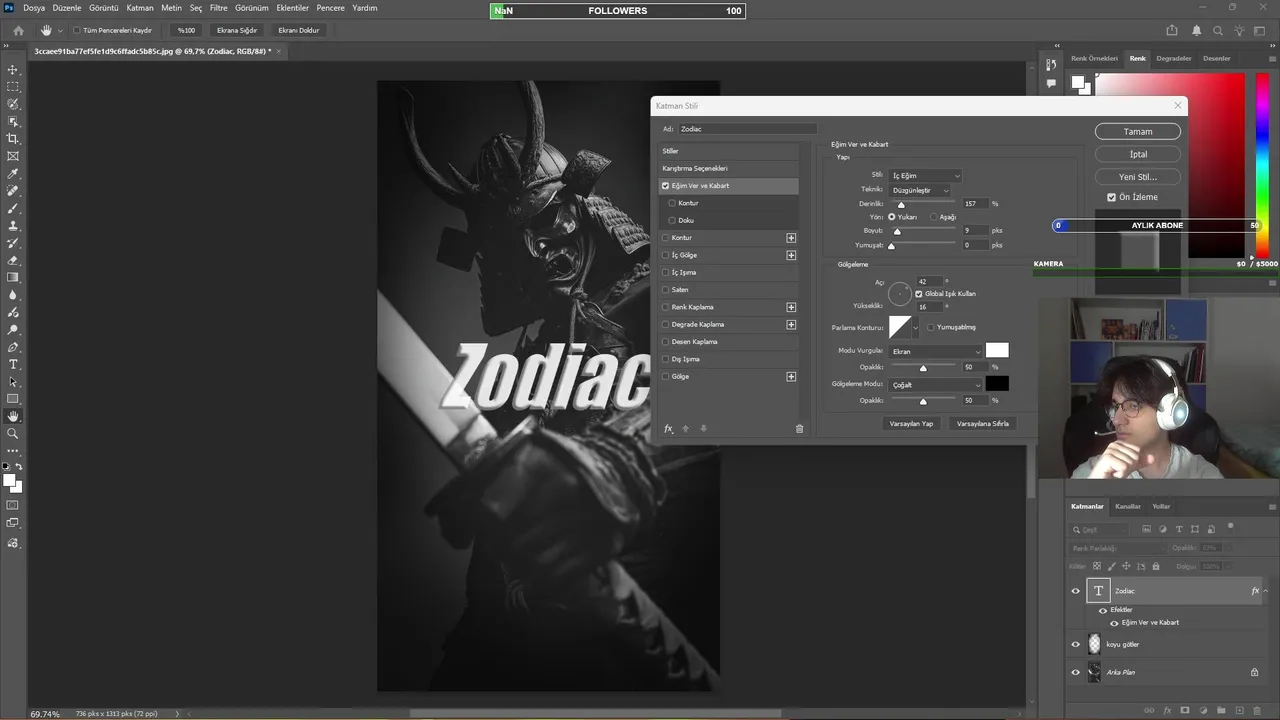Select the Pen tool
1280x720 pixels.
13,347
